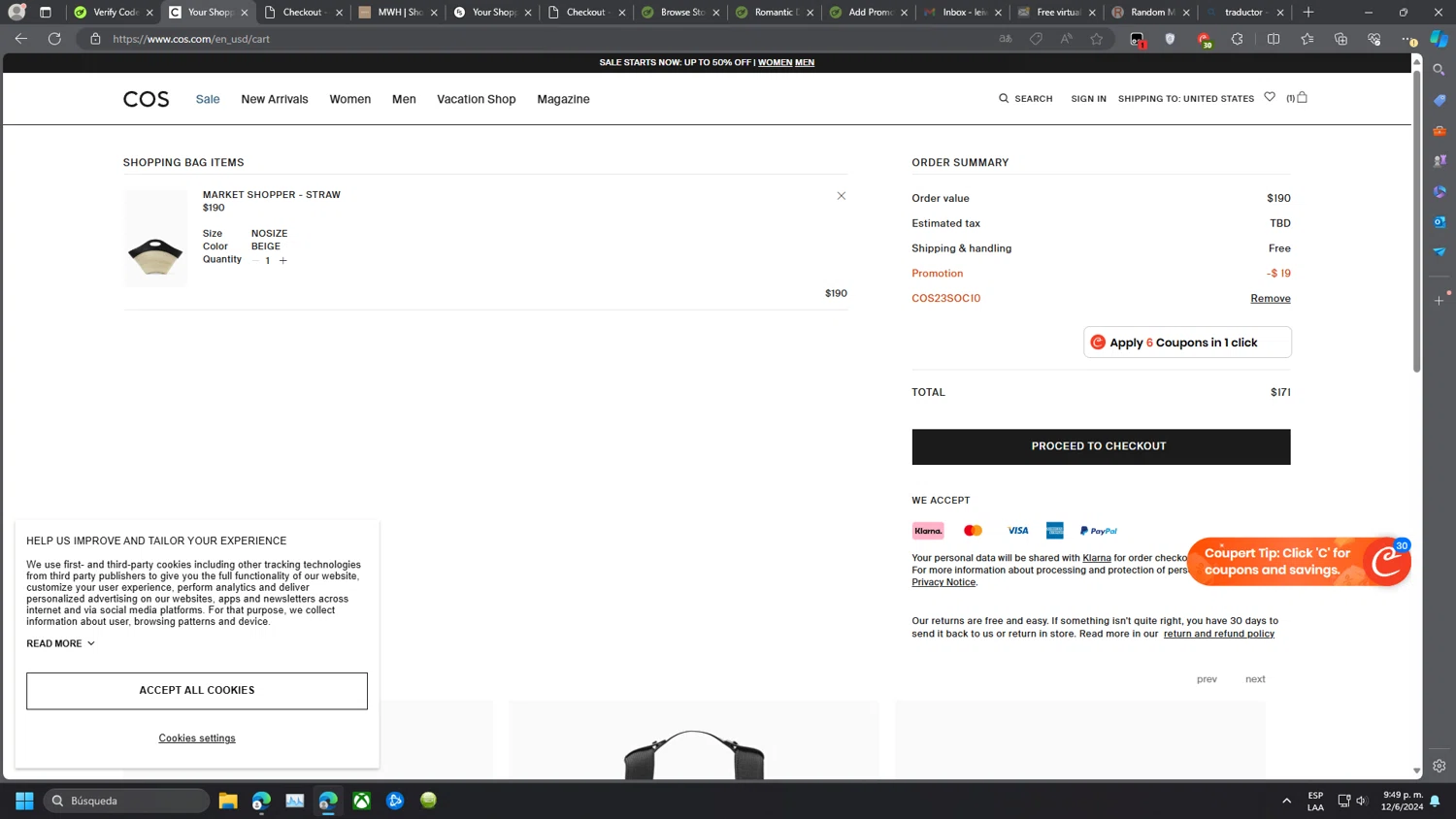Open the Men menu in the navigation
The image size is (1456, 819).
tap(404, 99)
